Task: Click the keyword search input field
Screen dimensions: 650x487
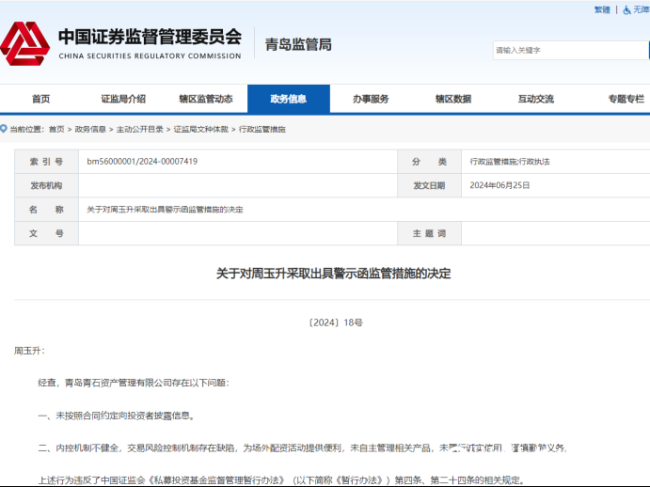Action: coord(568,49)
